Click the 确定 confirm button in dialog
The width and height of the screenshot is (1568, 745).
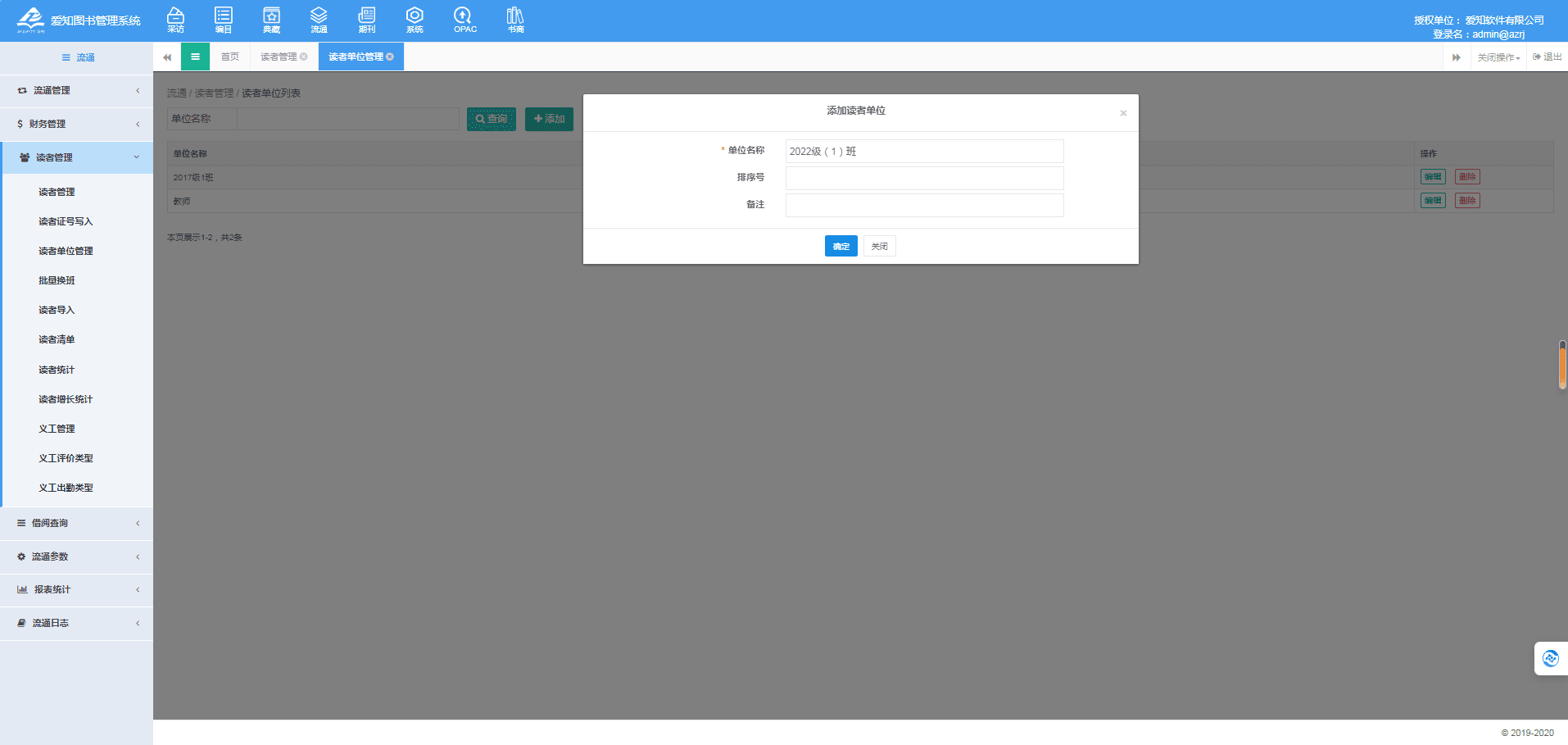pyautogui.click(x=841, y=246)
